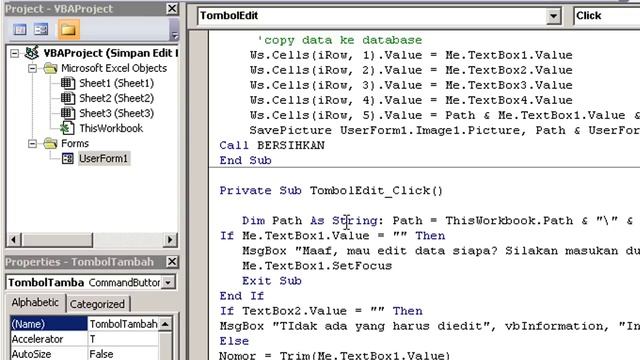Screen dimensions: 640x360
Task: Open TombolTambah CommandButton object dropdown
Action: pyautogui.click(x=168, y=282)
